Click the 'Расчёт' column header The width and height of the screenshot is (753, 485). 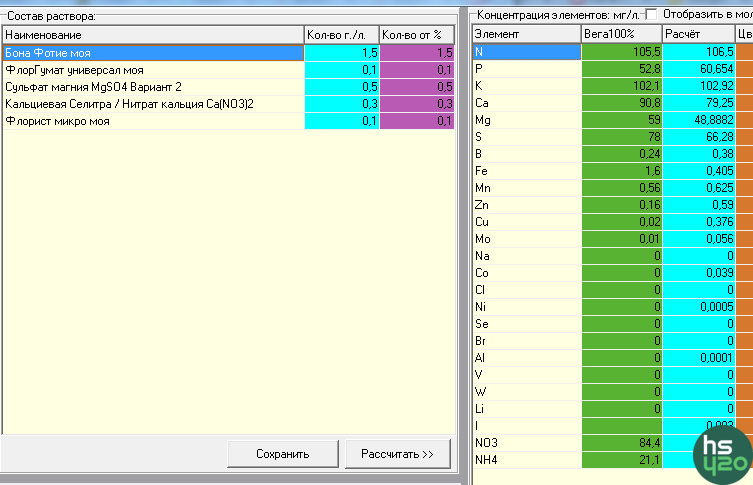pos(698,34)
